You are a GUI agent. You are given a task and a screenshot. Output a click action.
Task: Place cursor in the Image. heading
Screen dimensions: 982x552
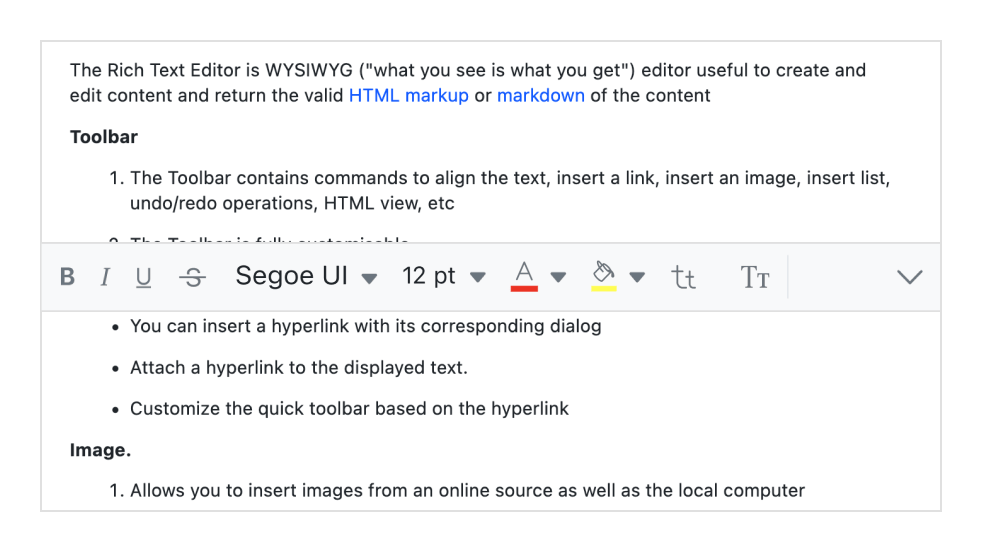[x=100, y=450]
